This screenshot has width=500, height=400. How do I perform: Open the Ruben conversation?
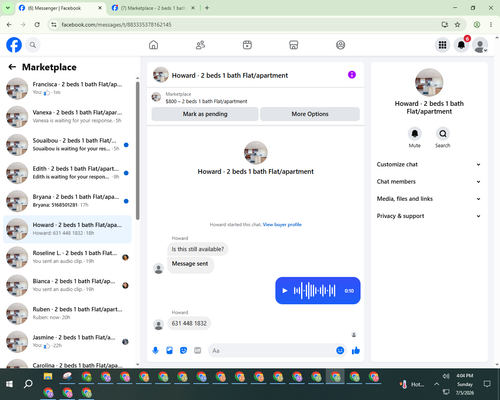coord(67,314)
